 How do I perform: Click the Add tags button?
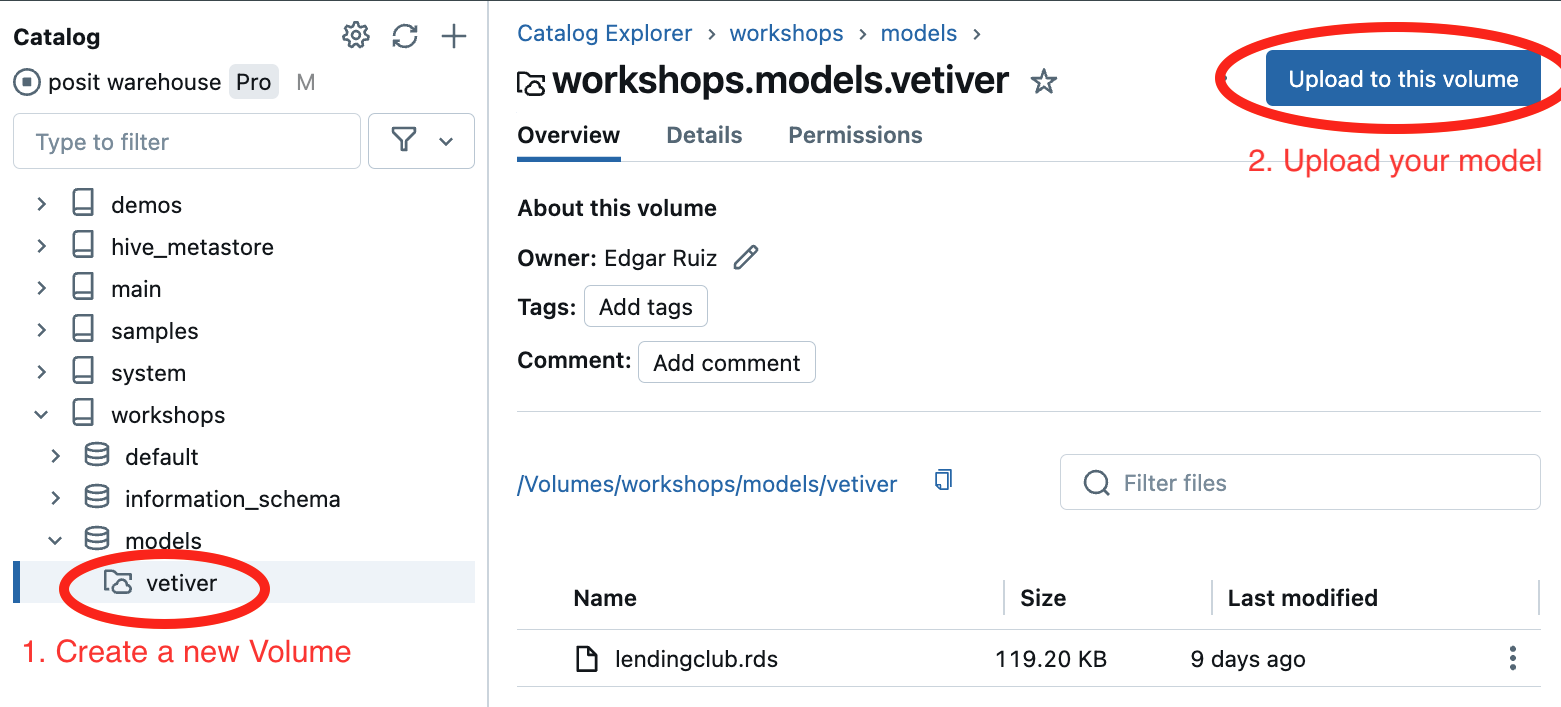[645, 307]
